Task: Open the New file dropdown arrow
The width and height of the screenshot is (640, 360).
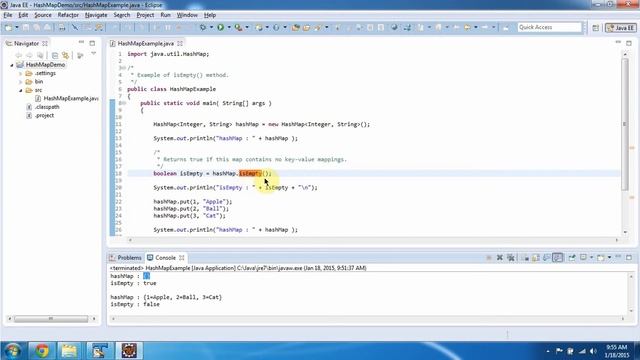Action: point(17,27)
